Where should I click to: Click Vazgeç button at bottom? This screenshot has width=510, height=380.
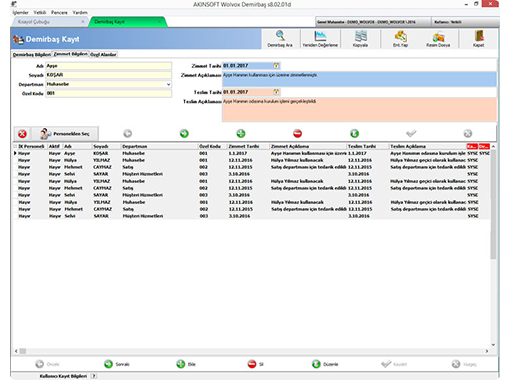coord(464,364)
